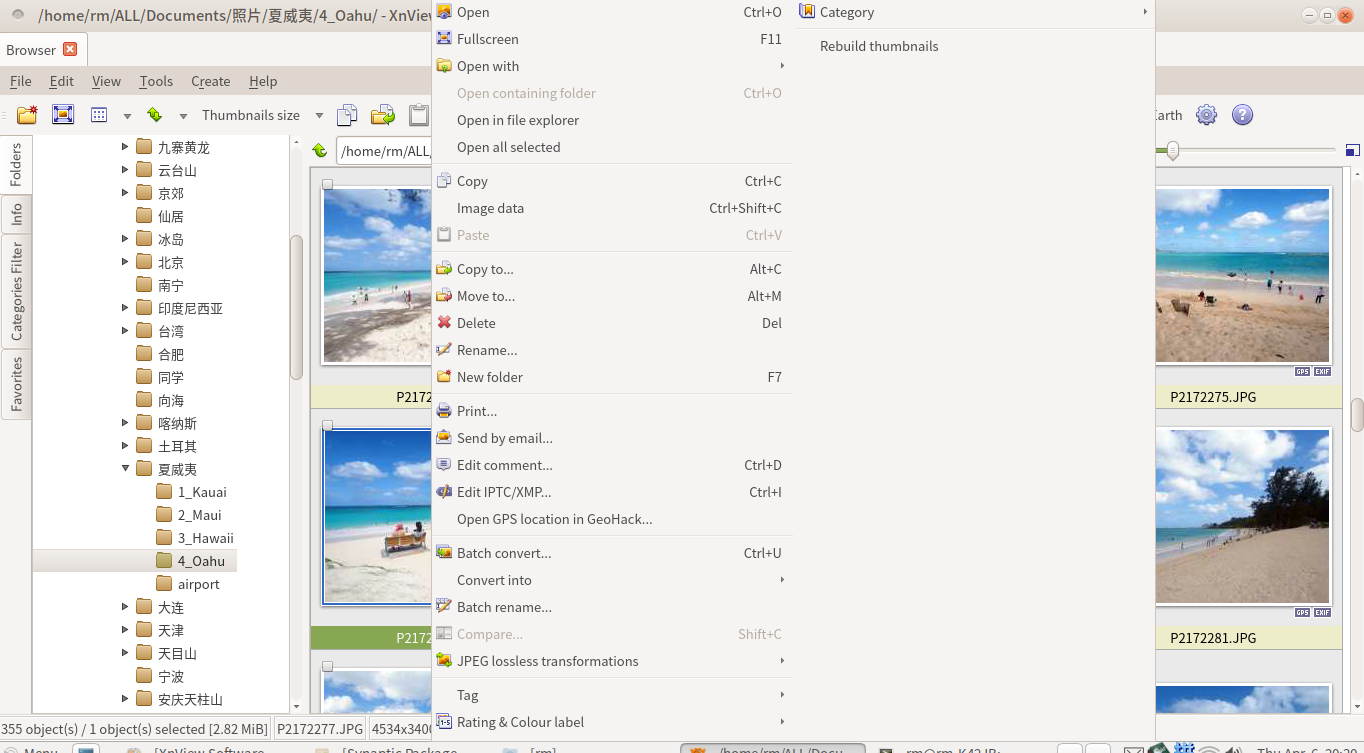The width and height of the screenshot is (1364, 753).
Task: Click Rebuild thumbnails in the submenu
Action: click(x=879, y=46)
